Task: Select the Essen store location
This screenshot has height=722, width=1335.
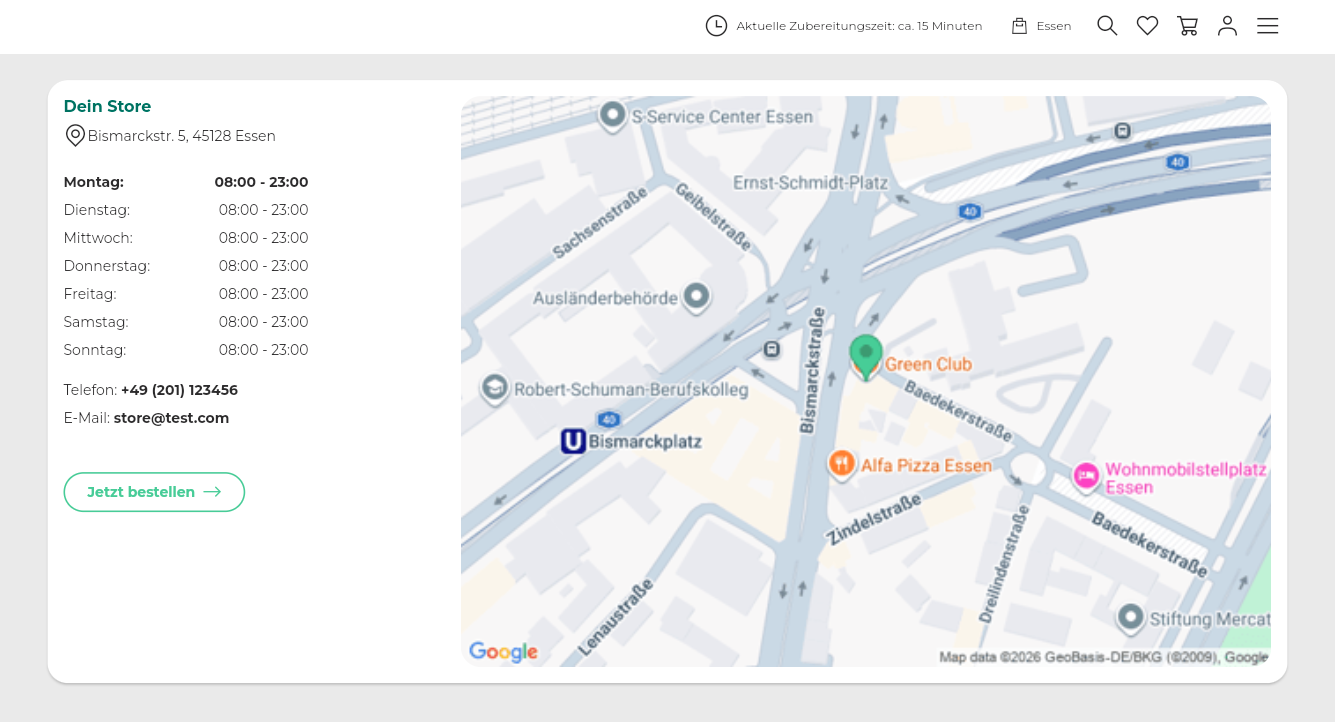Action: (x=1041, y=26)
